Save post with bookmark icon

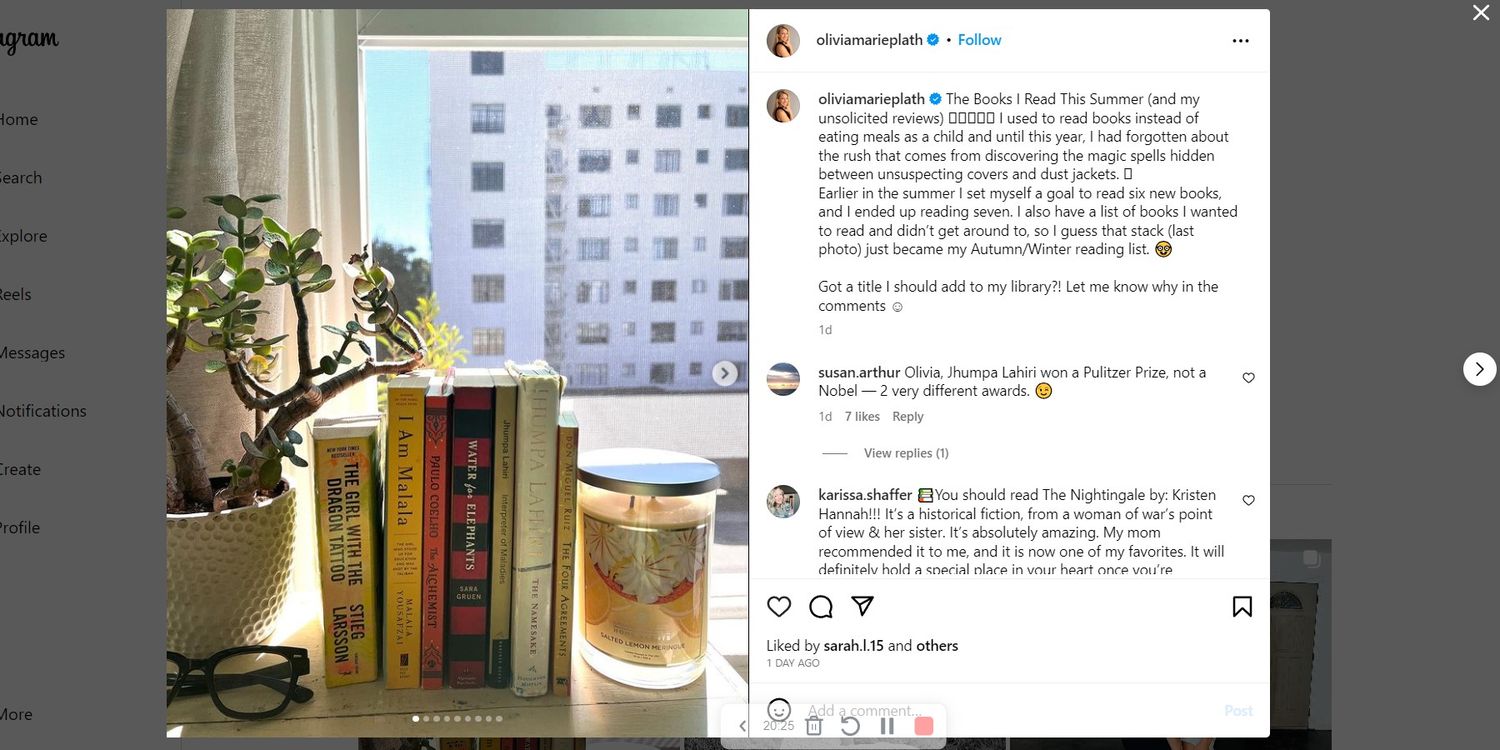click(x=1242, y=606)
